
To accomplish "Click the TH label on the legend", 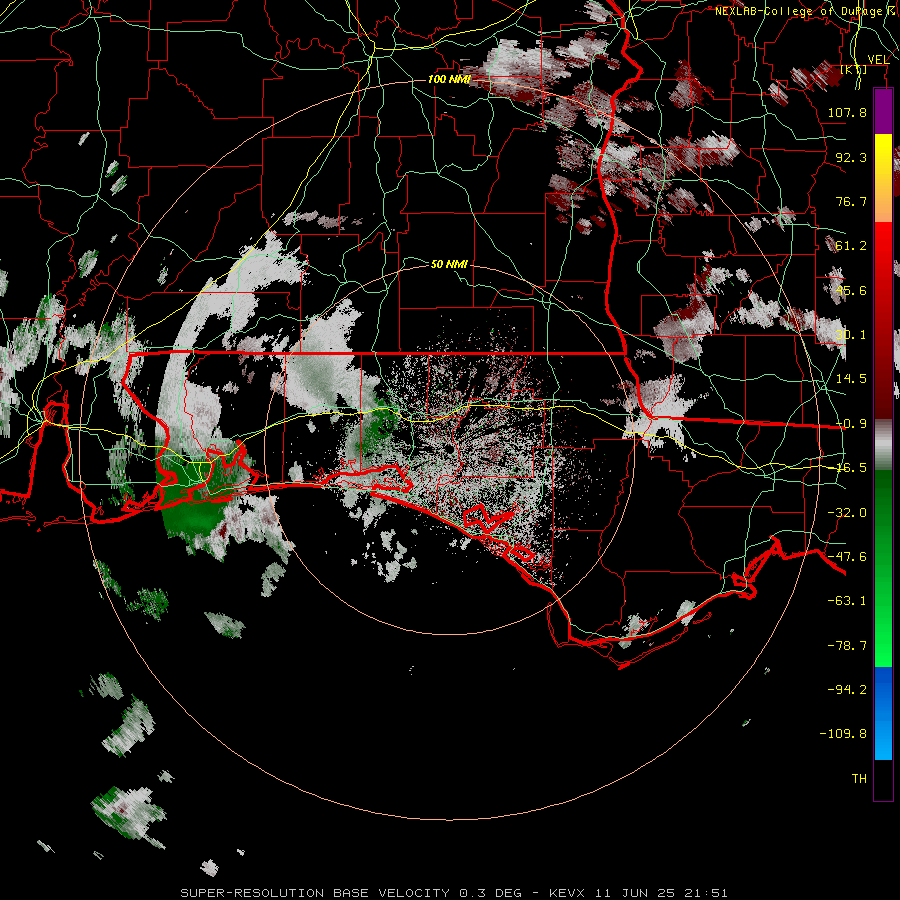I will tap(859, 778).
